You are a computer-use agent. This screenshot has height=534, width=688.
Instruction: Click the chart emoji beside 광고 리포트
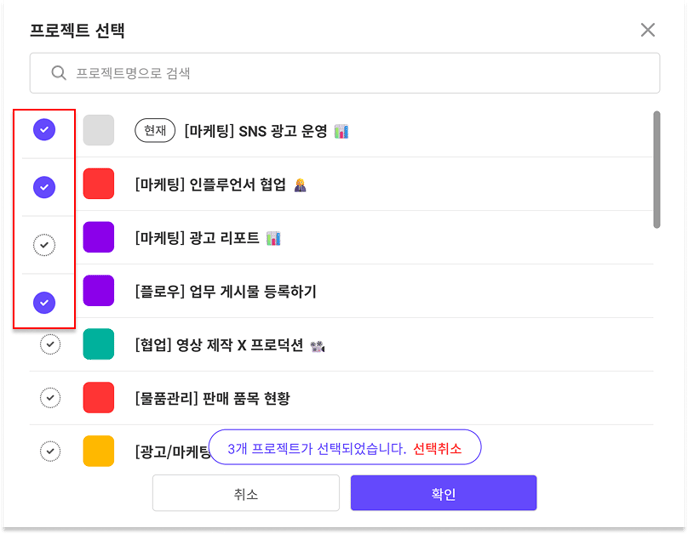pyautogui.click(x=273, y=238)
